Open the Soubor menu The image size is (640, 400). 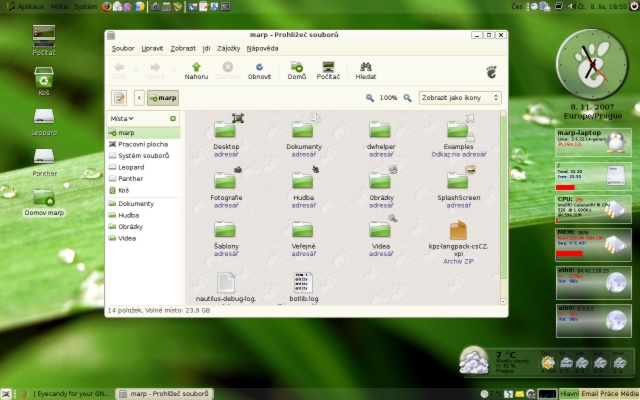123,48
